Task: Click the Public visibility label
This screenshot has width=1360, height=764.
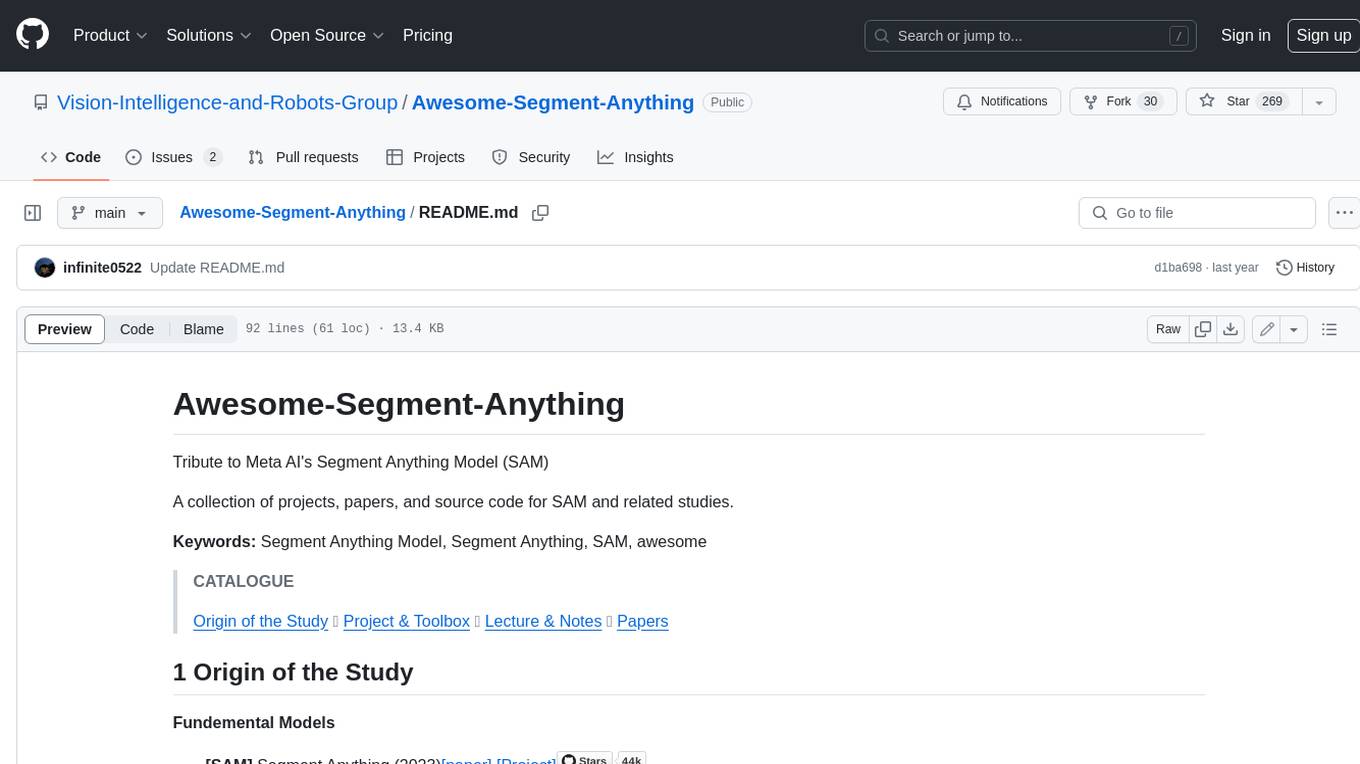Action: (727, 102)
